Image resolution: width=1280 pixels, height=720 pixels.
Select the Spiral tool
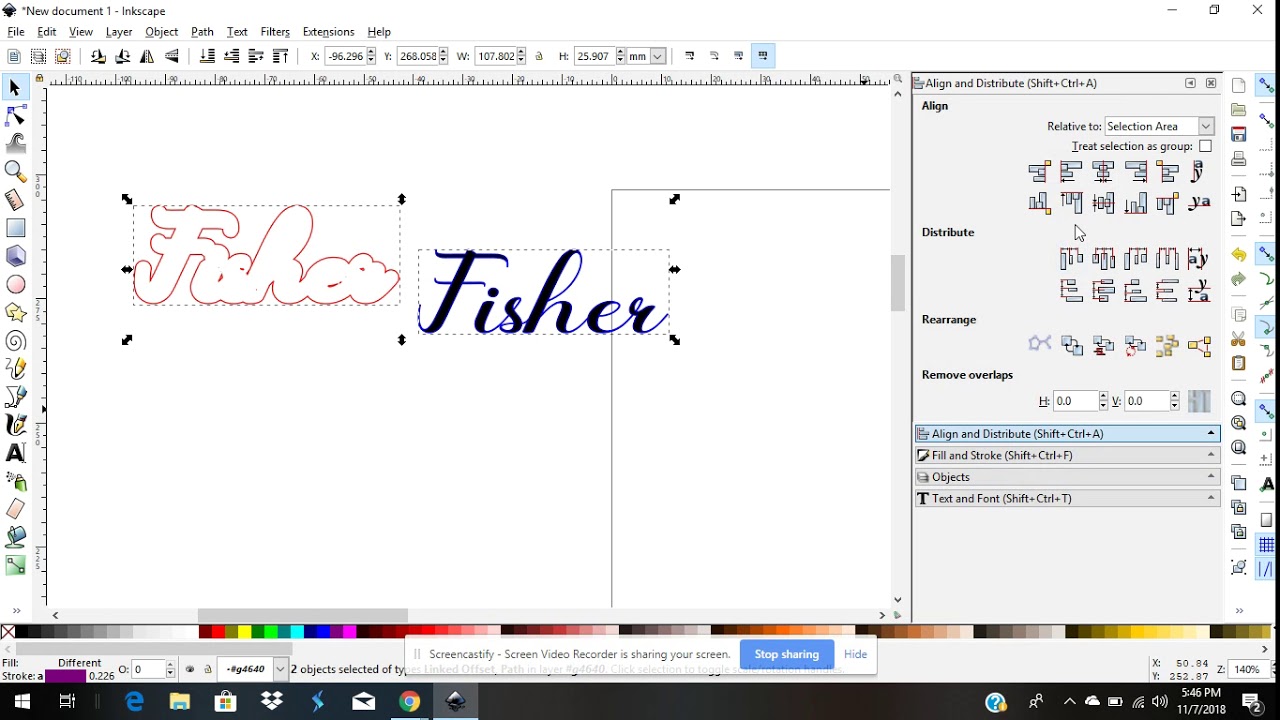coord(15,341)
